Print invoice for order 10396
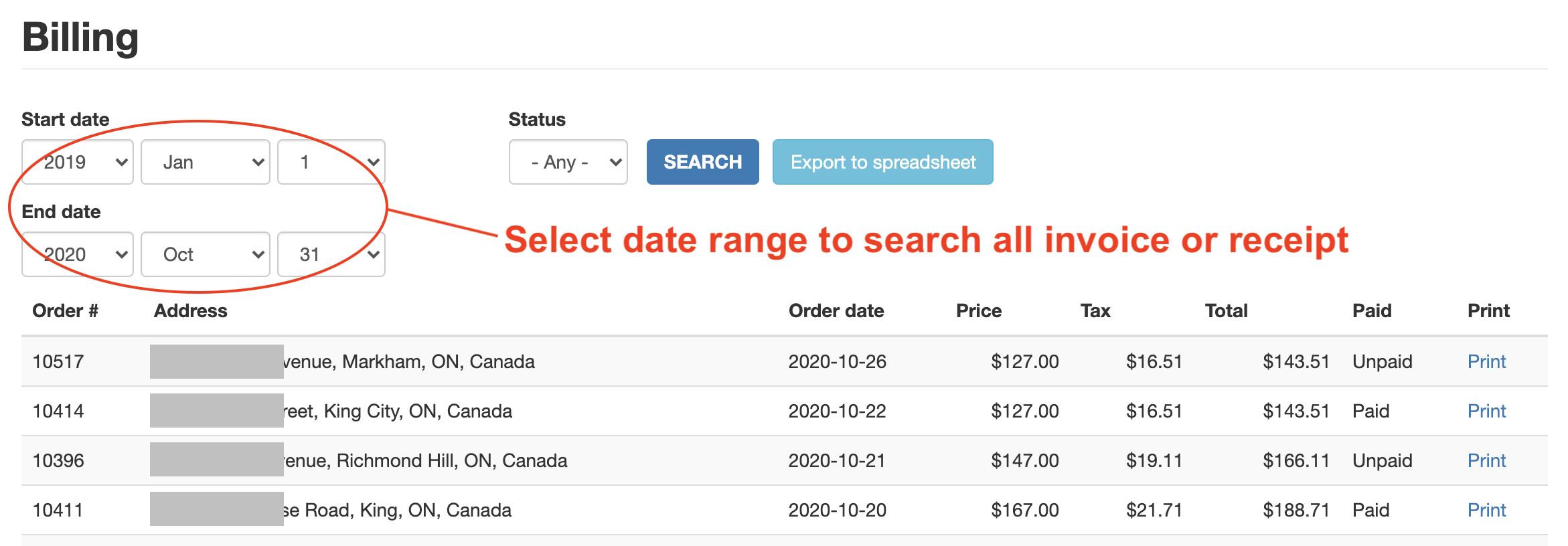 click(x=1486, y=460)
